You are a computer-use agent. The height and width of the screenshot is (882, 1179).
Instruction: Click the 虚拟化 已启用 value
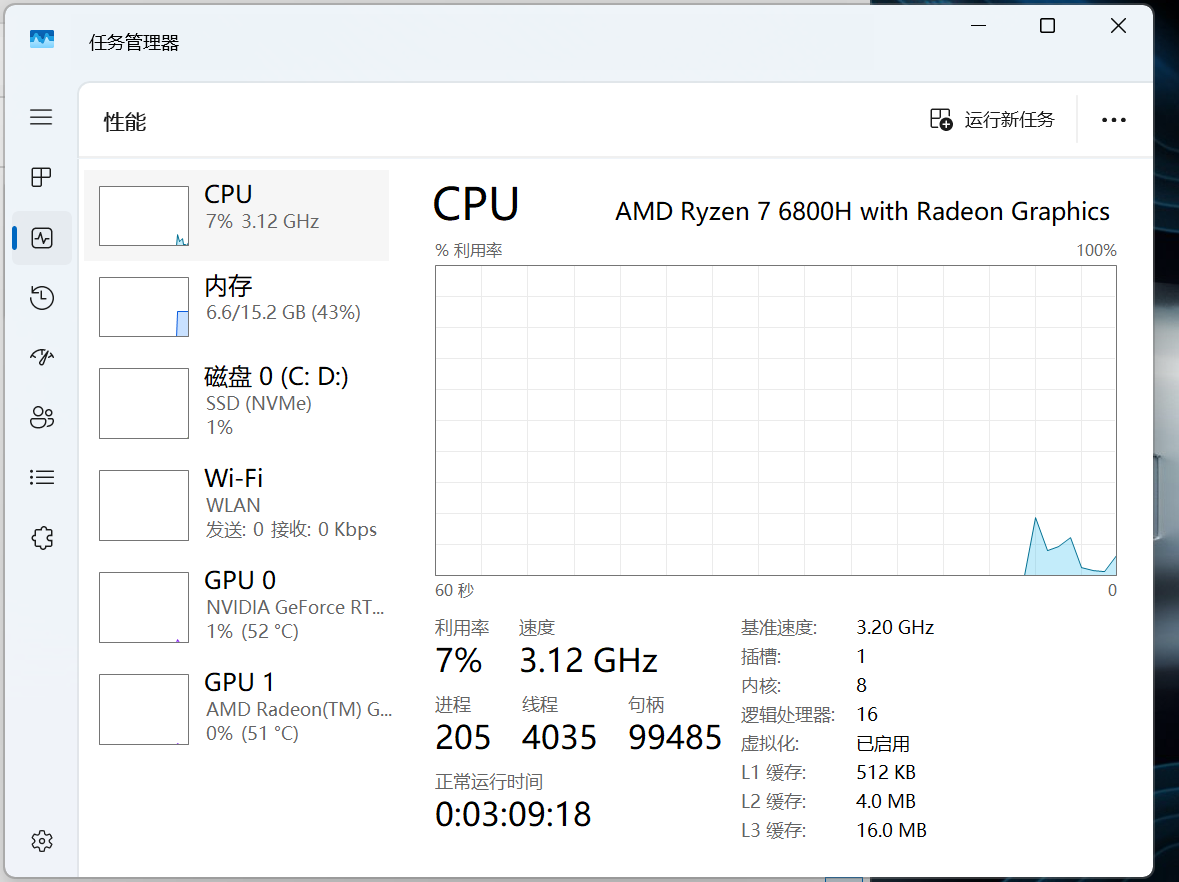tap(883, 744)
